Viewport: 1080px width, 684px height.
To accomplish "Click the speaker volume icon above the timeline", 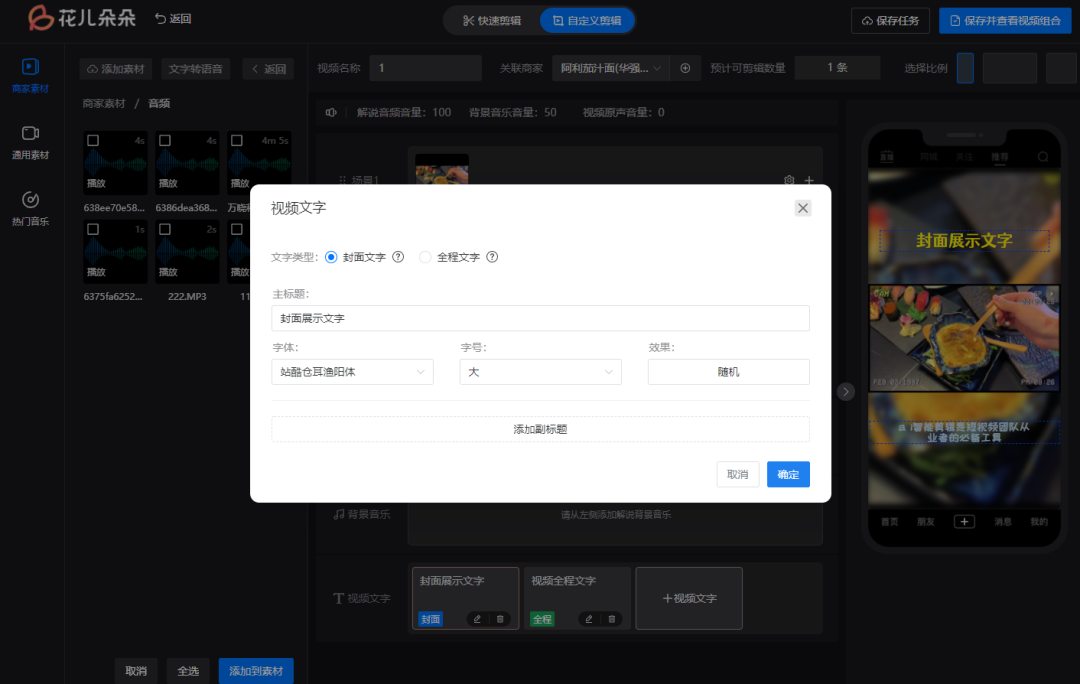I will point(331,112).
